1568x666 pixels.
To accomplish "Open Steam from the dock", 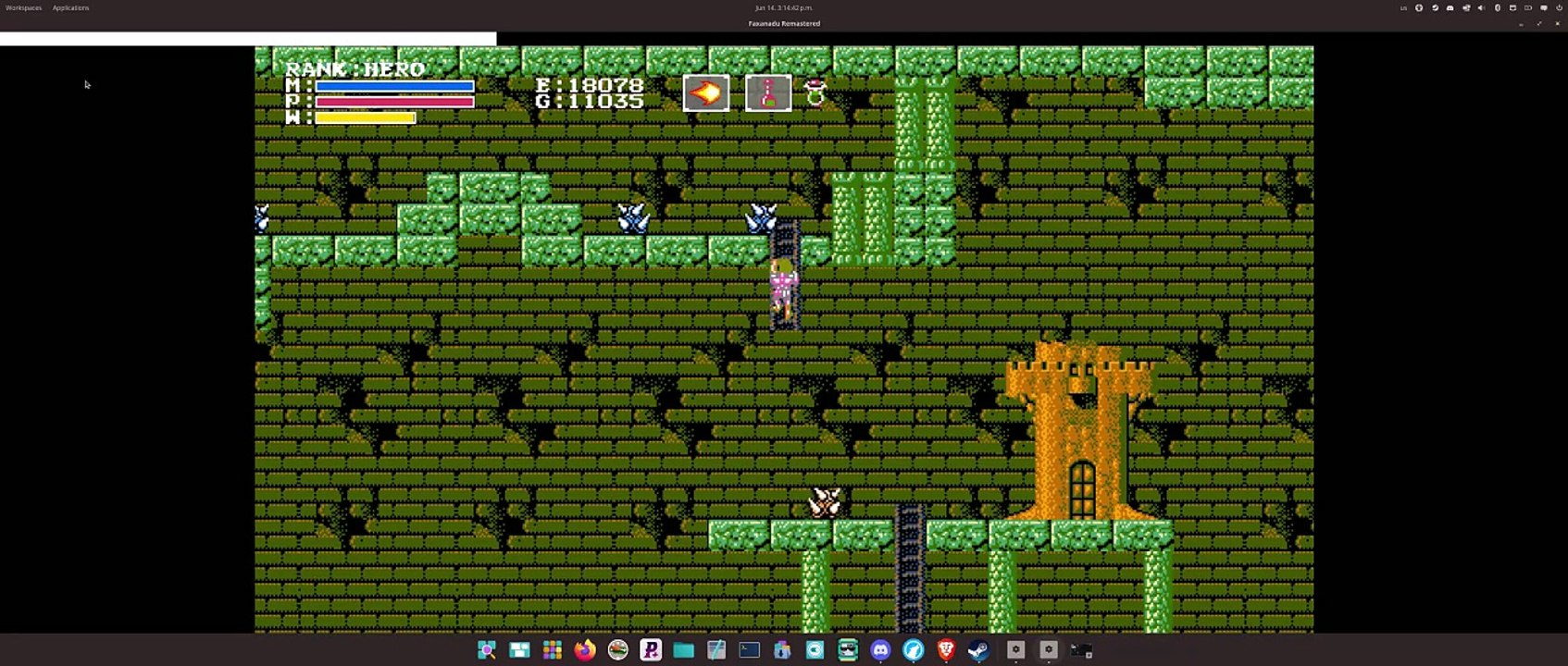I will coord(978,650).
